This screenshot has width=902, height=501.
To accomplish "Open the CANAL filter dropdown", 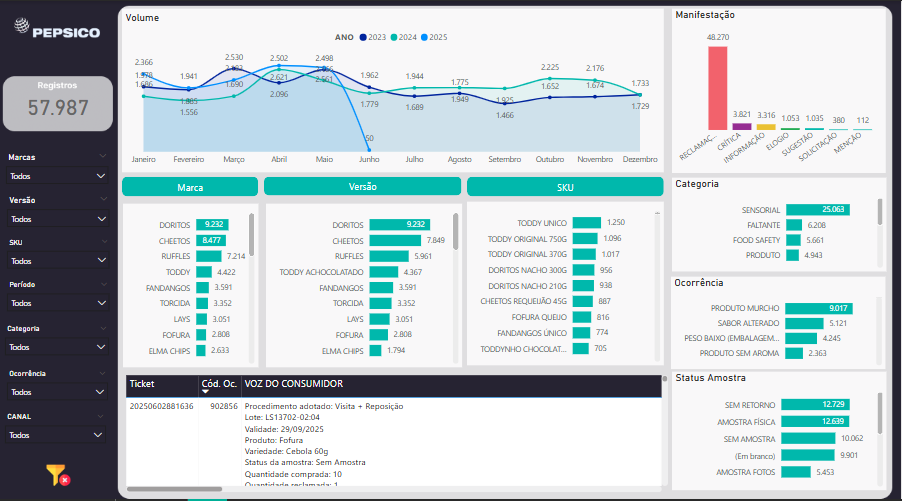I will (58, 435).
